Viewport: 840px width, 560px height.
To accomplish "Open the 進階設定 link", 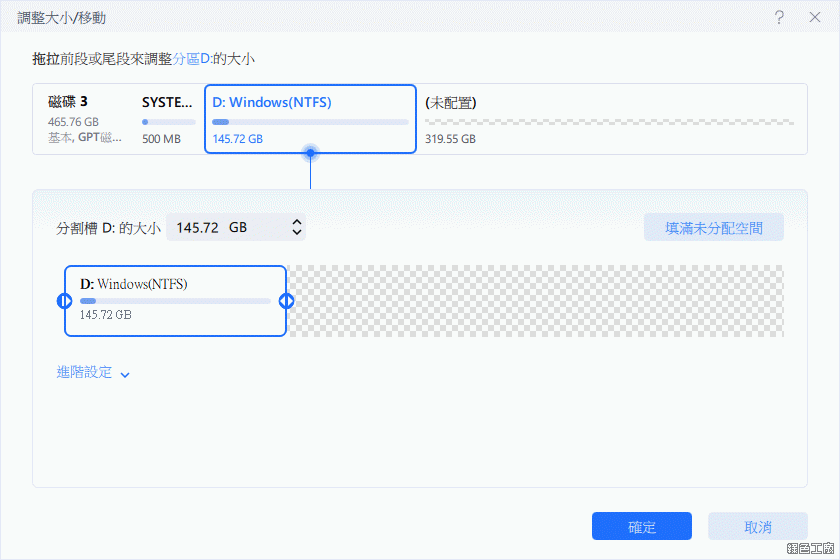I will tap(84, 372).
